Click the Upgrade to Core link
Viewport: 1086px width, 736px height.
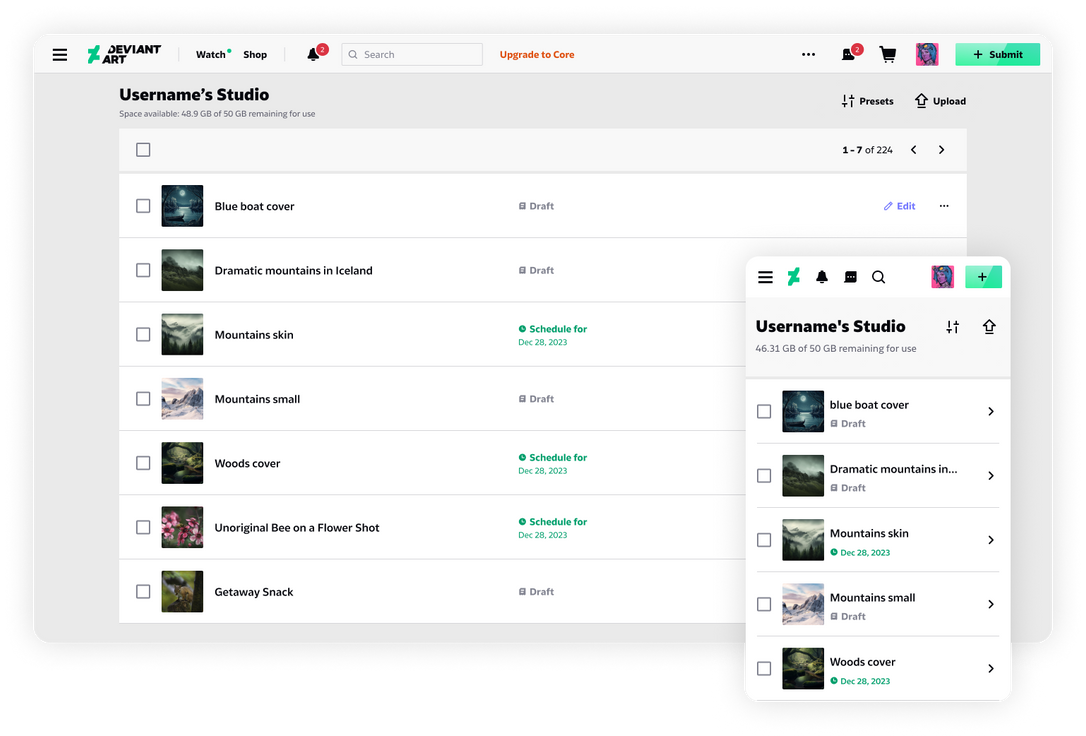click(537, 55)
